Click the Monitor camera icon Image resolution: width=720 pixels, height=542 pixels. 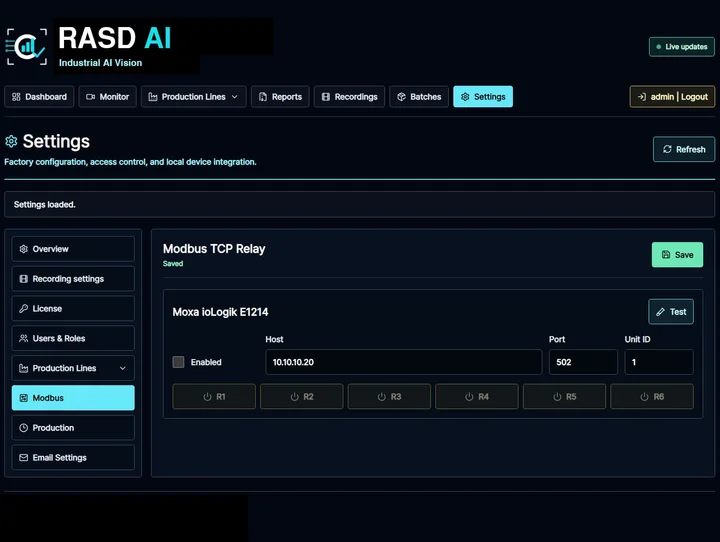[x=90, y=97]
